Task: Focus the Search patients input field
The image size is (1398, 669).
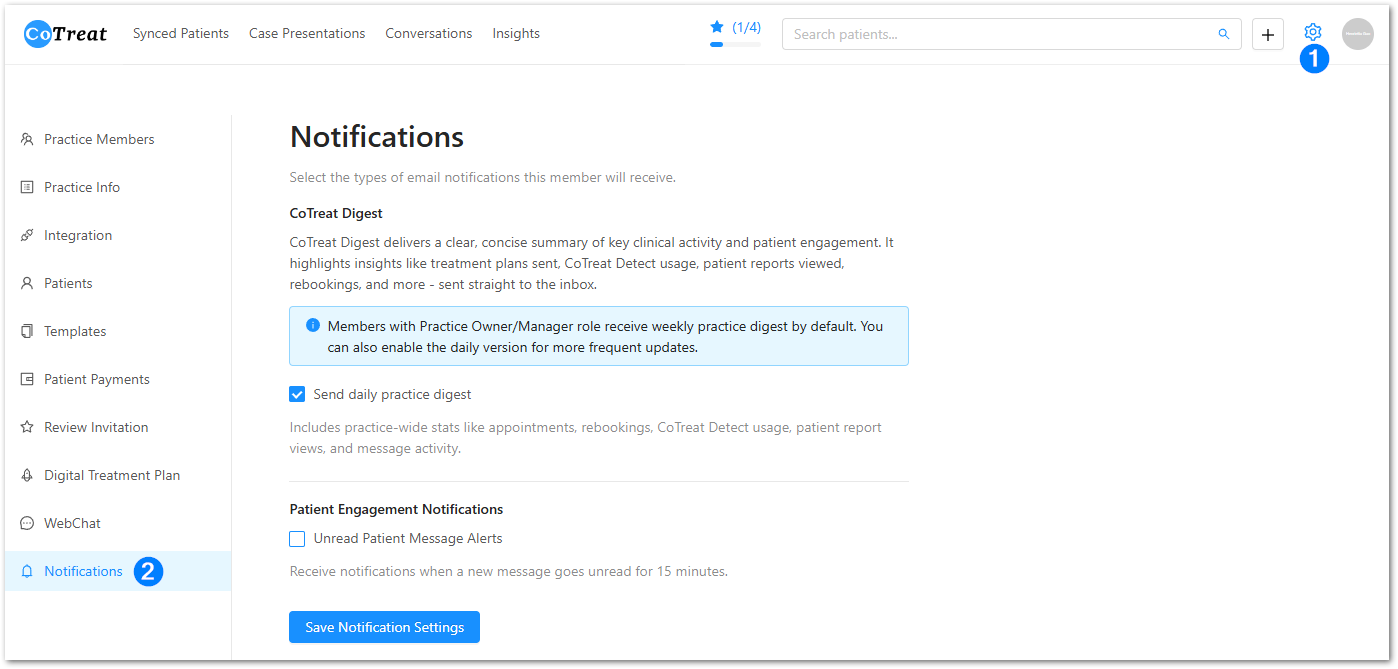Action: pyautogui.click(x=1000, y=34)
